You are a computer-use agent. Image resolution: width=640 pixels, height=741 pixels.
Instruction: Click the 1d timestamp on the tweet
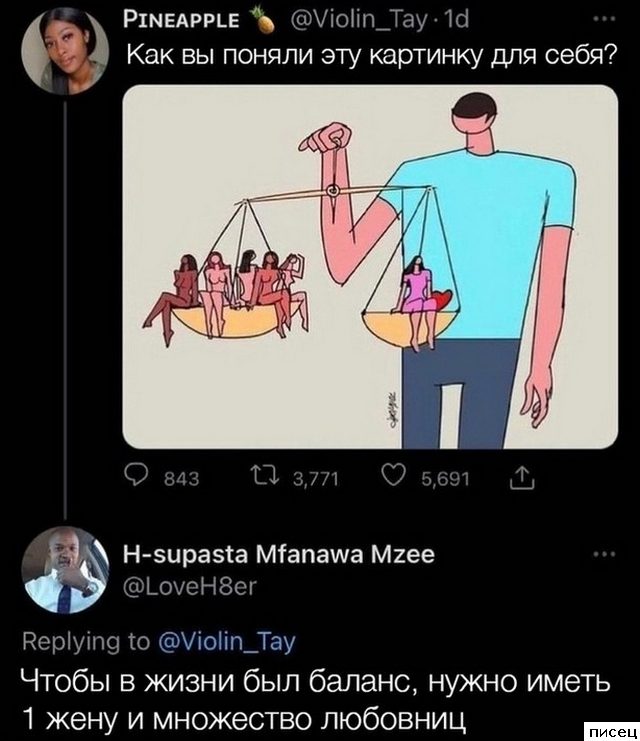(456, 20)
